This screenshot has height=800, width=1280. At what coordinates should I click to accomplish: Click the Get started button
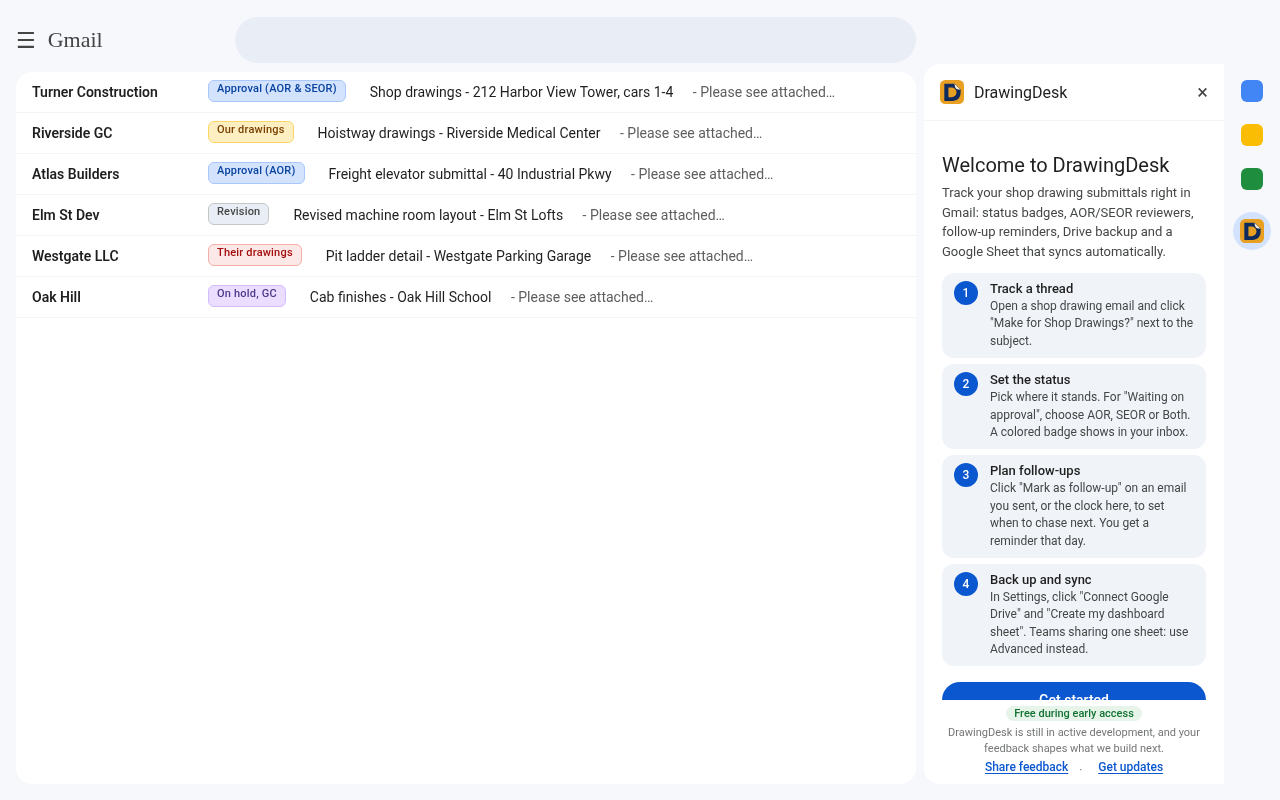click(x=1074, y=692)
